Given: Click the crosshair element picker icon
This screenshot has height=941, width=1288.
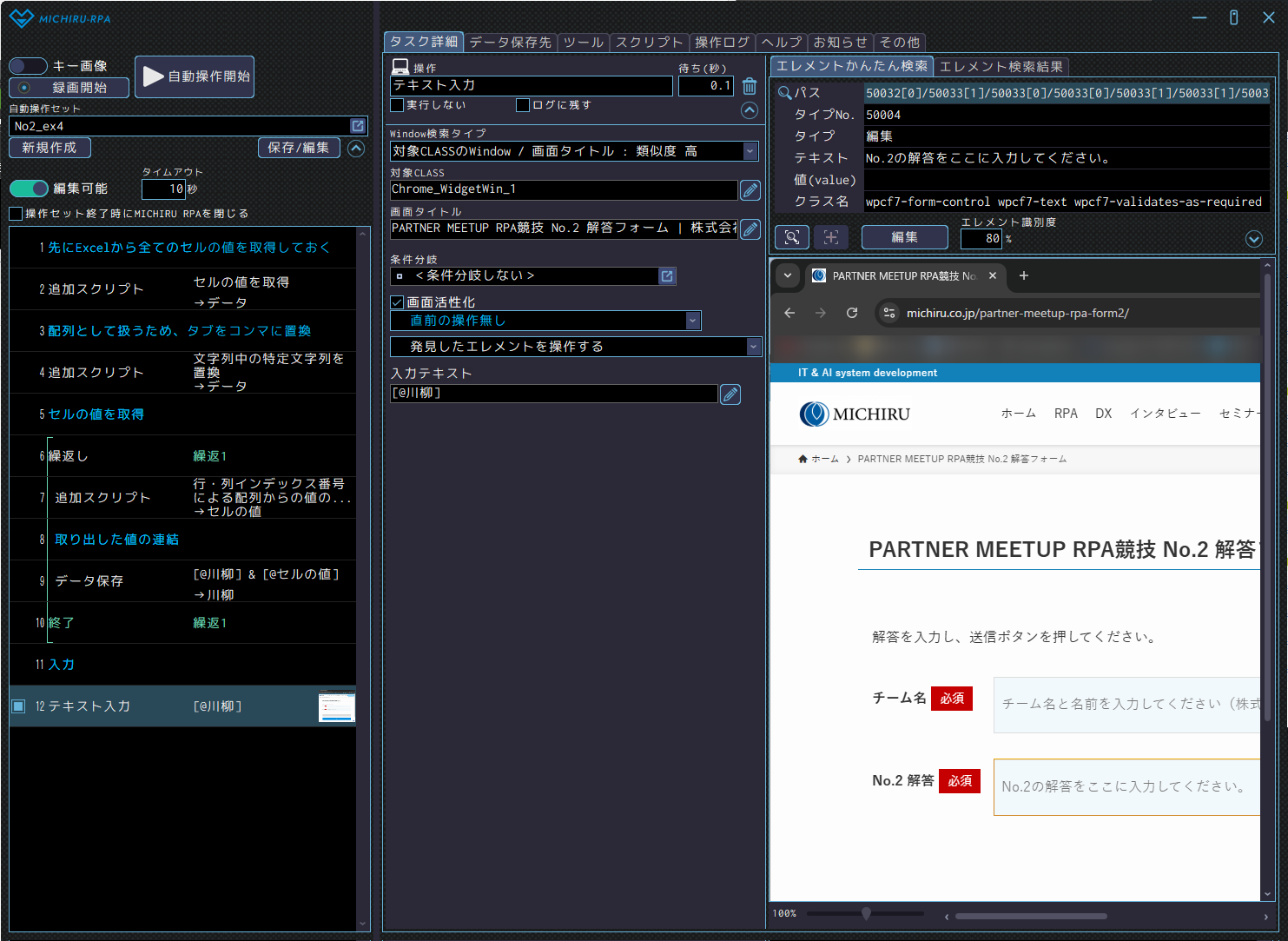Looking at the screenshot, I should pos(831,237).
